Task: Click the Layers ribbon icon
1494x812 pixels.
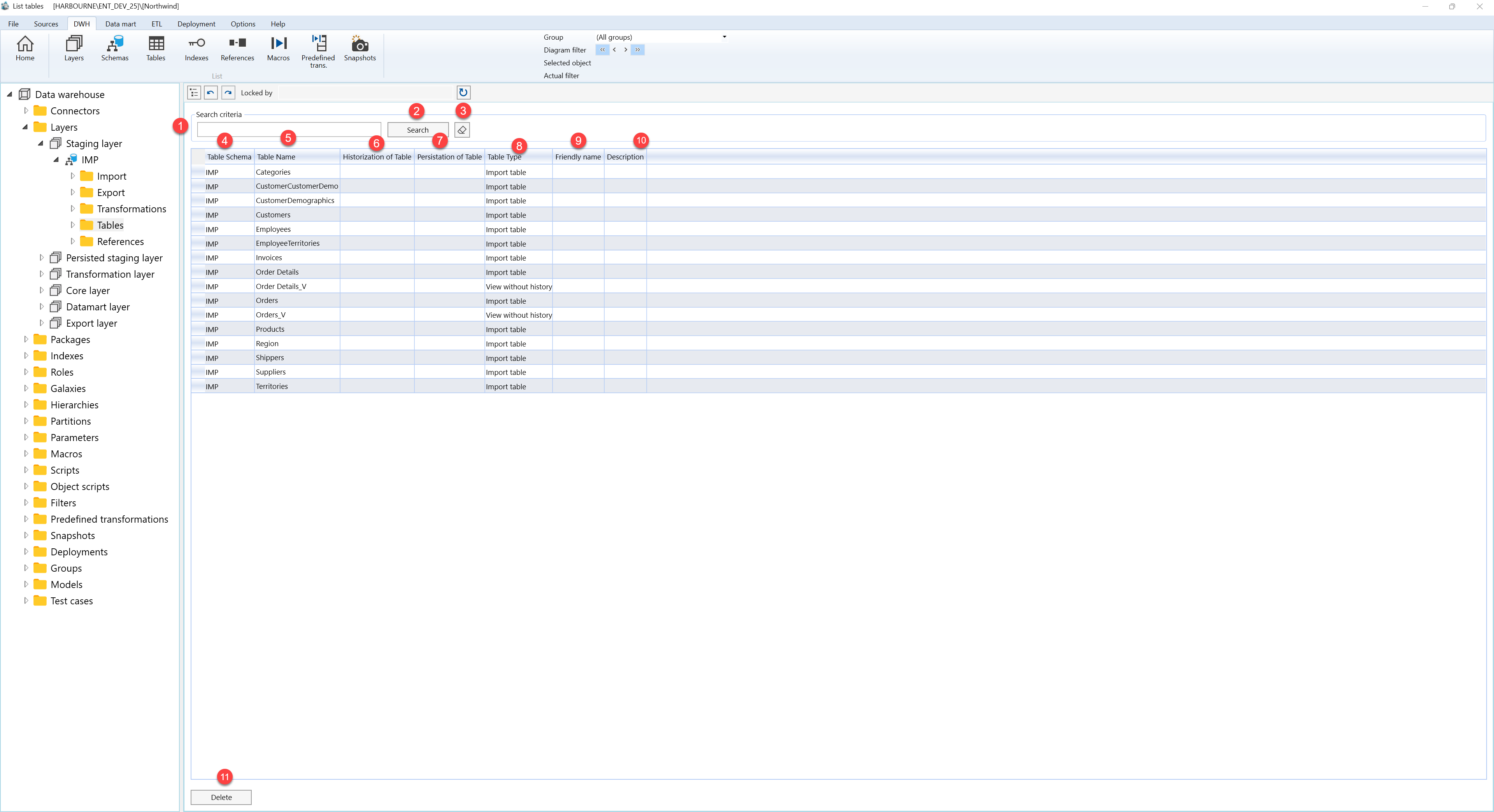Action: [74, 47]
